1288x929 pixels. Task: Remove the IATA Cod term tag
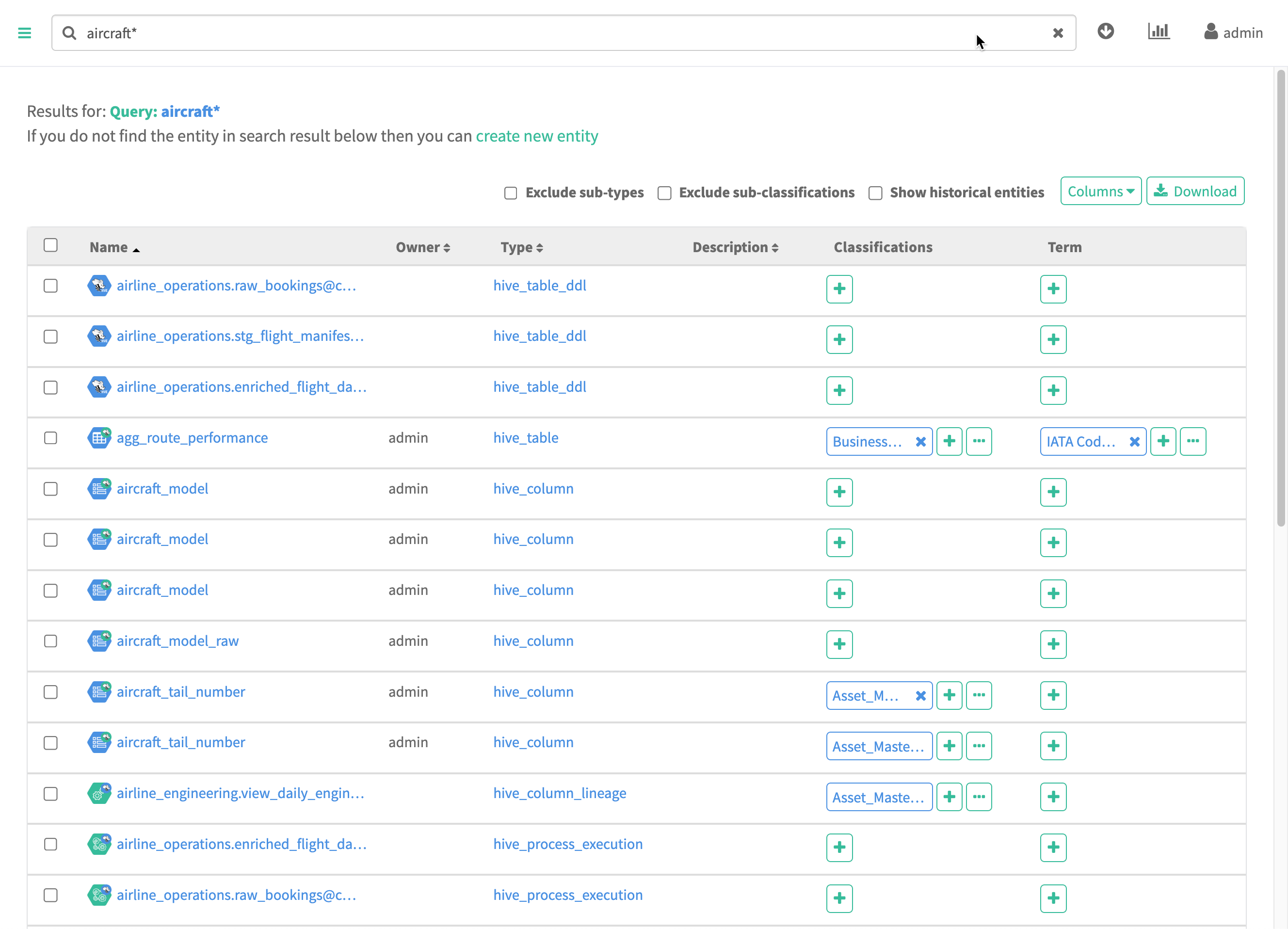[x=1134, y=442]
